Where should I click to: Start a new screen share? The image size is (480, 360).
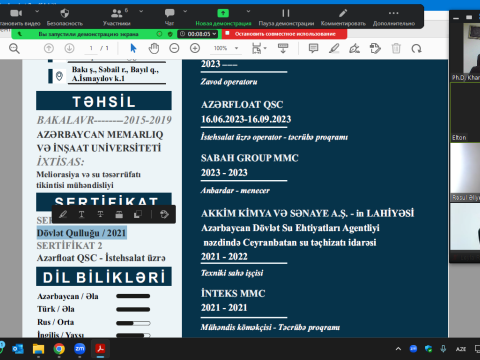coord(223,17)
